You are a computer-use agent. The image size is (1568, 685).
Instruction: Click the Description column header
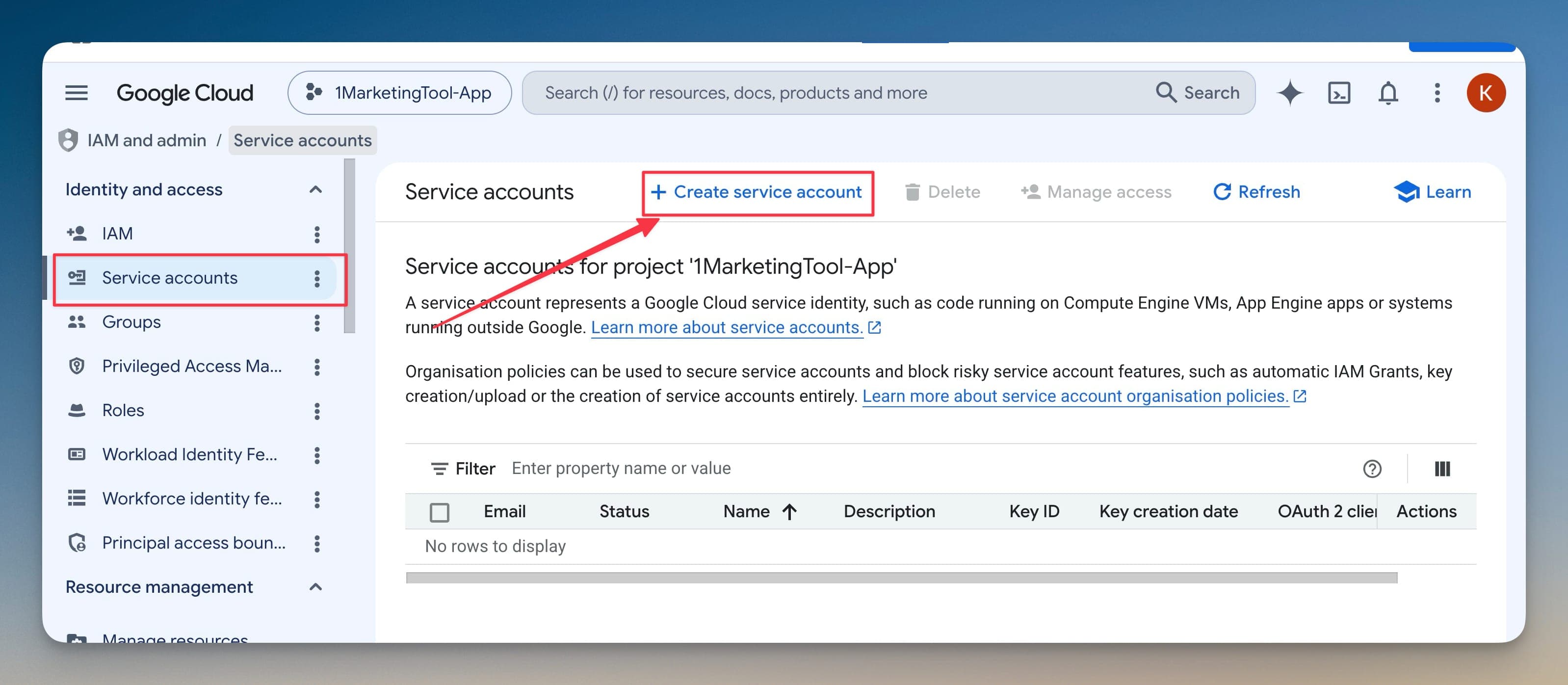[x=889, y=511]
